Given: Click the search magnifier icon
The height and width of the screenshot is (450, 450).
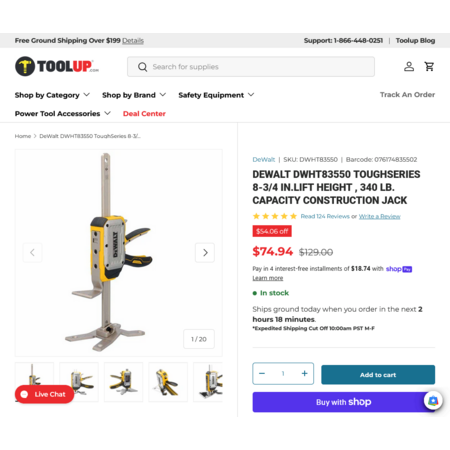Looking at the screenshot, I should 142,67.
